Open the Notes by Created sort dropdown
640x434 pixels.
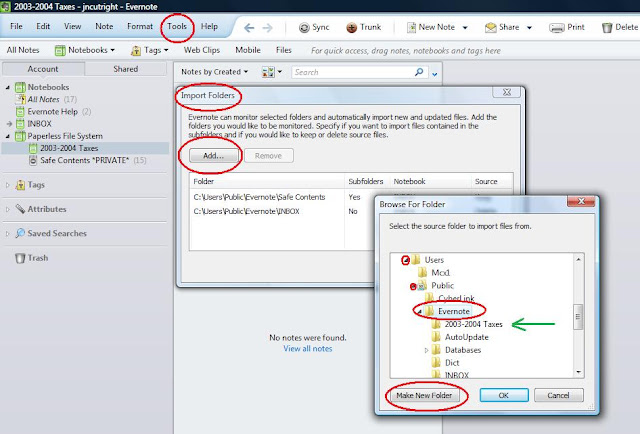(214, 72)
